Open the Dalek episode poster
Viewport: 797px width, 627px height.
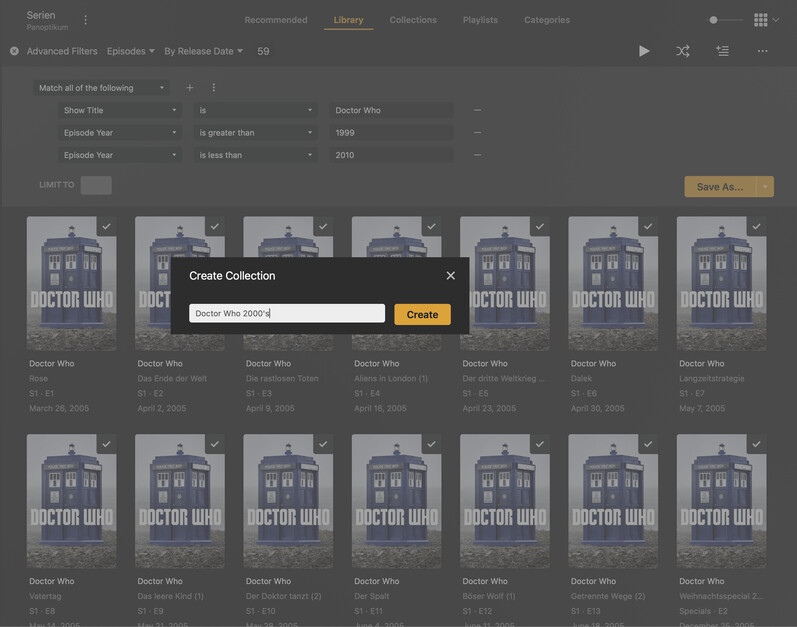point(613,284)
